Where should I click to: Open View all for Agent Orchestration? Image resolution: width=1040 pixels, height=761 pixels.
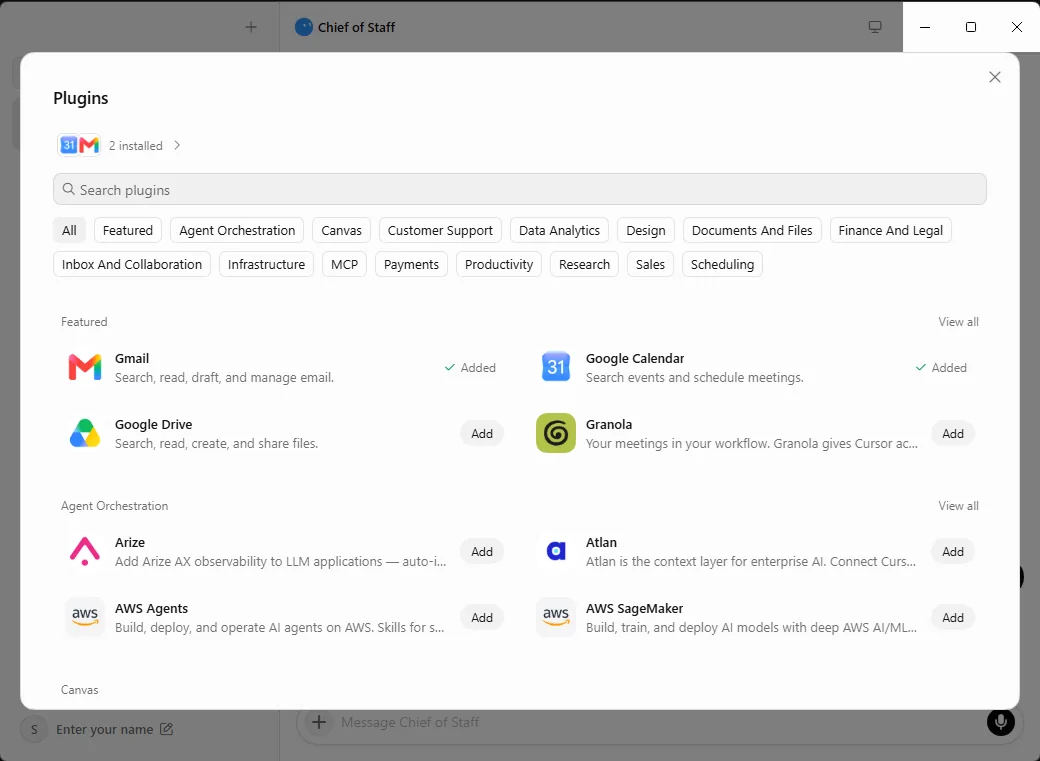coord(958,506)
